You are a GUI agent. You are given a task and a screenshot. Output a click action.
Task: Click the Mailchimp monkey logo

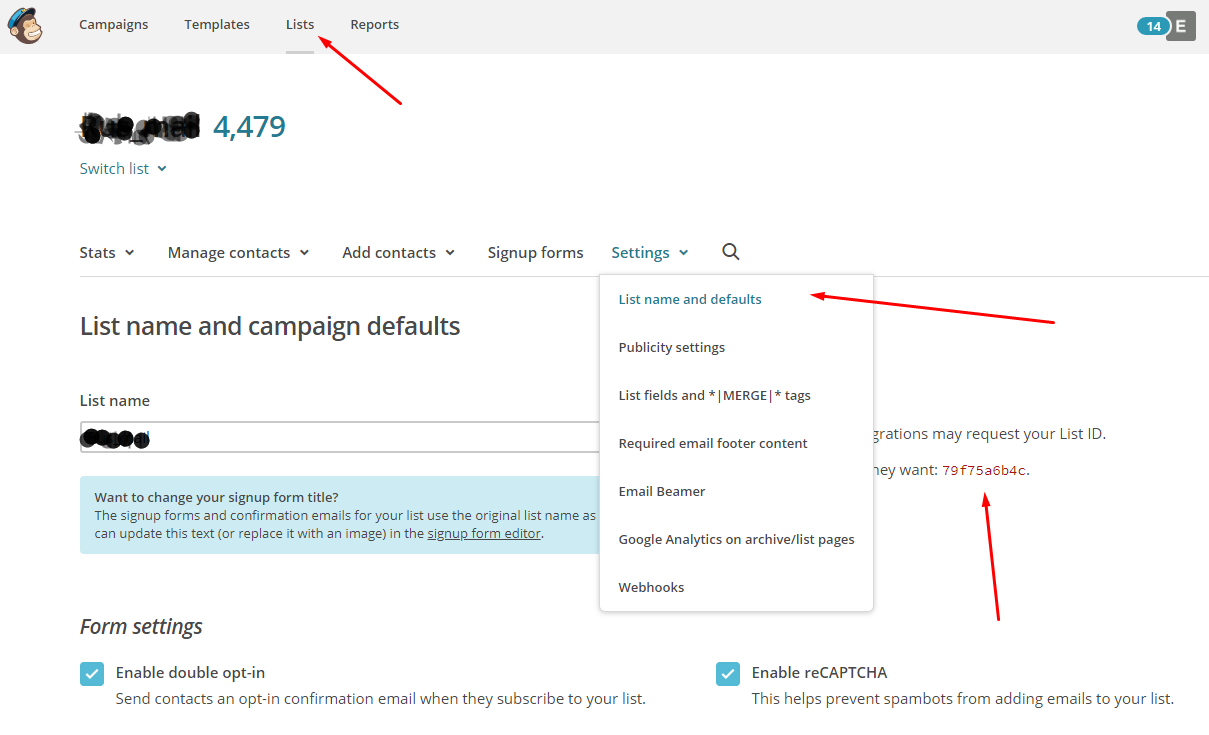click(26, 26)
